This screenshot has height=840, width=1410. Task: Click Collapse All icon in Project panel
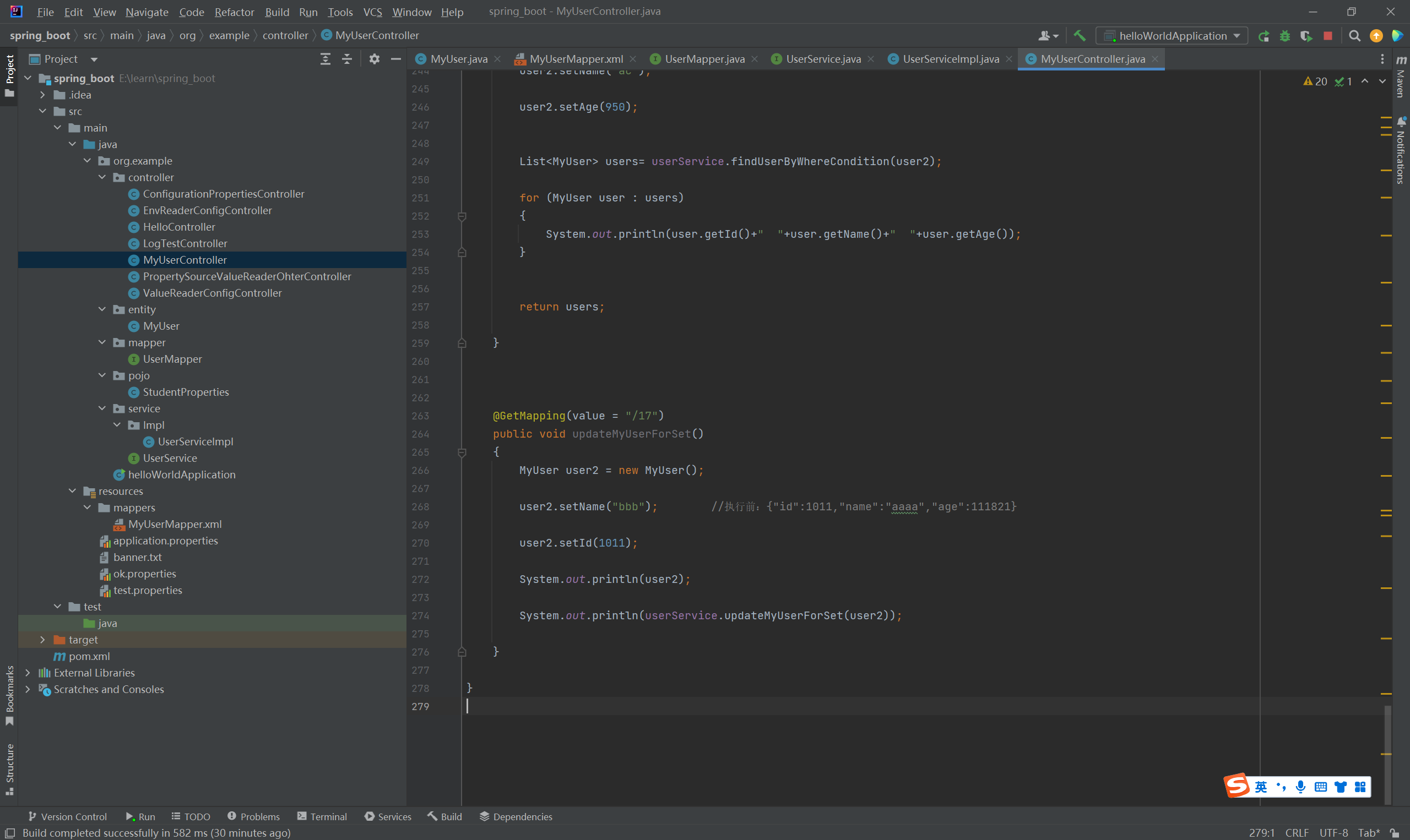pyautogui.click(x=346, y=59)
